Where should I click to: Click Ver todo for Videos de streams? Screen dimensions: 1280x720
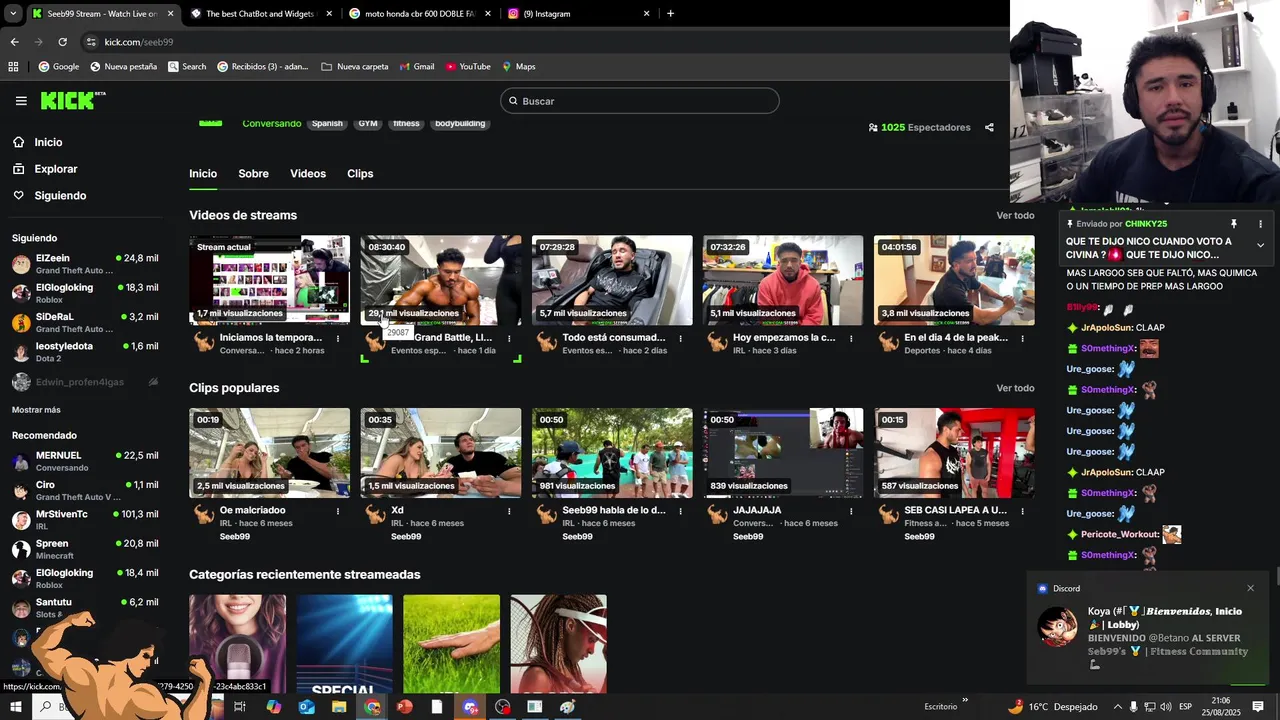tap(1015, 215)
